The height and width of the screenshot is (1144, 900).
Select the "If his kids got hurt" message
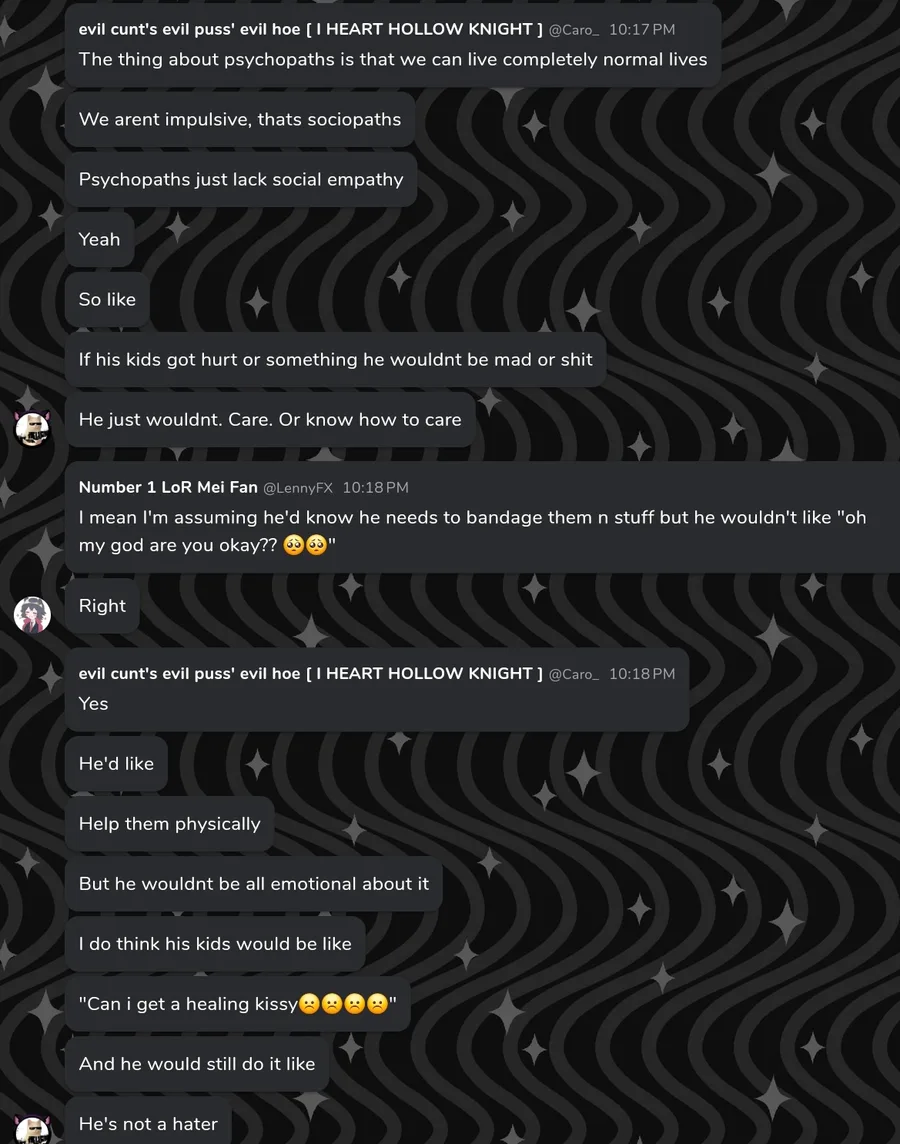pos(335,359)
